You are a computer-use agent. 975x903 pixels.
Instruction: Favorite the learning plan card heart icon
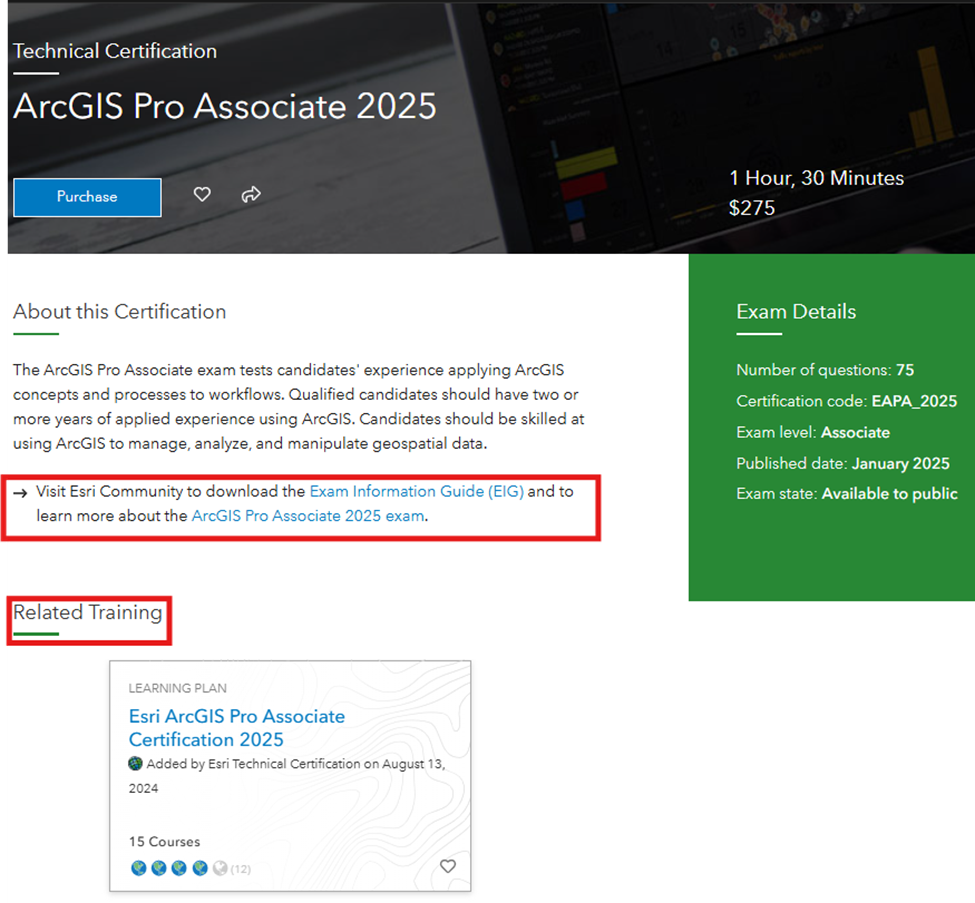click(x=448, y=866)
